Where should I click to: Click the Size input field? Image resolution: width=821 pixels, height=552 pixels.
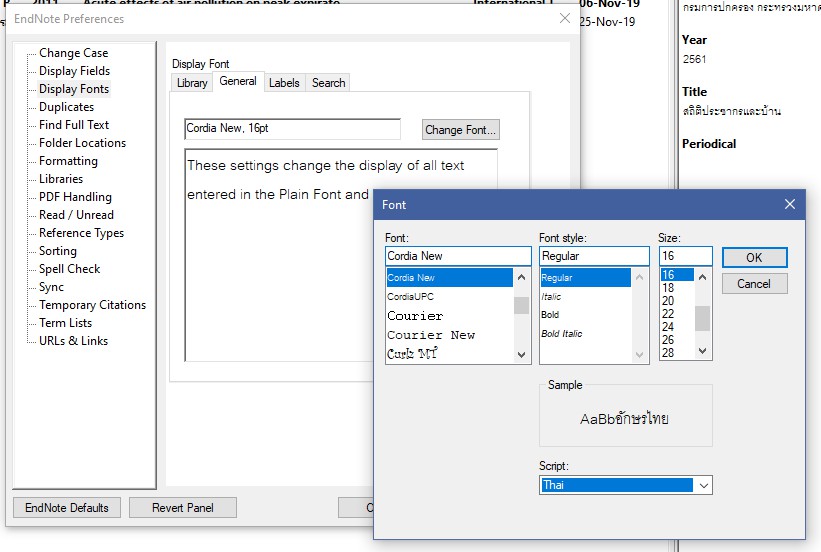click(685, 256)
